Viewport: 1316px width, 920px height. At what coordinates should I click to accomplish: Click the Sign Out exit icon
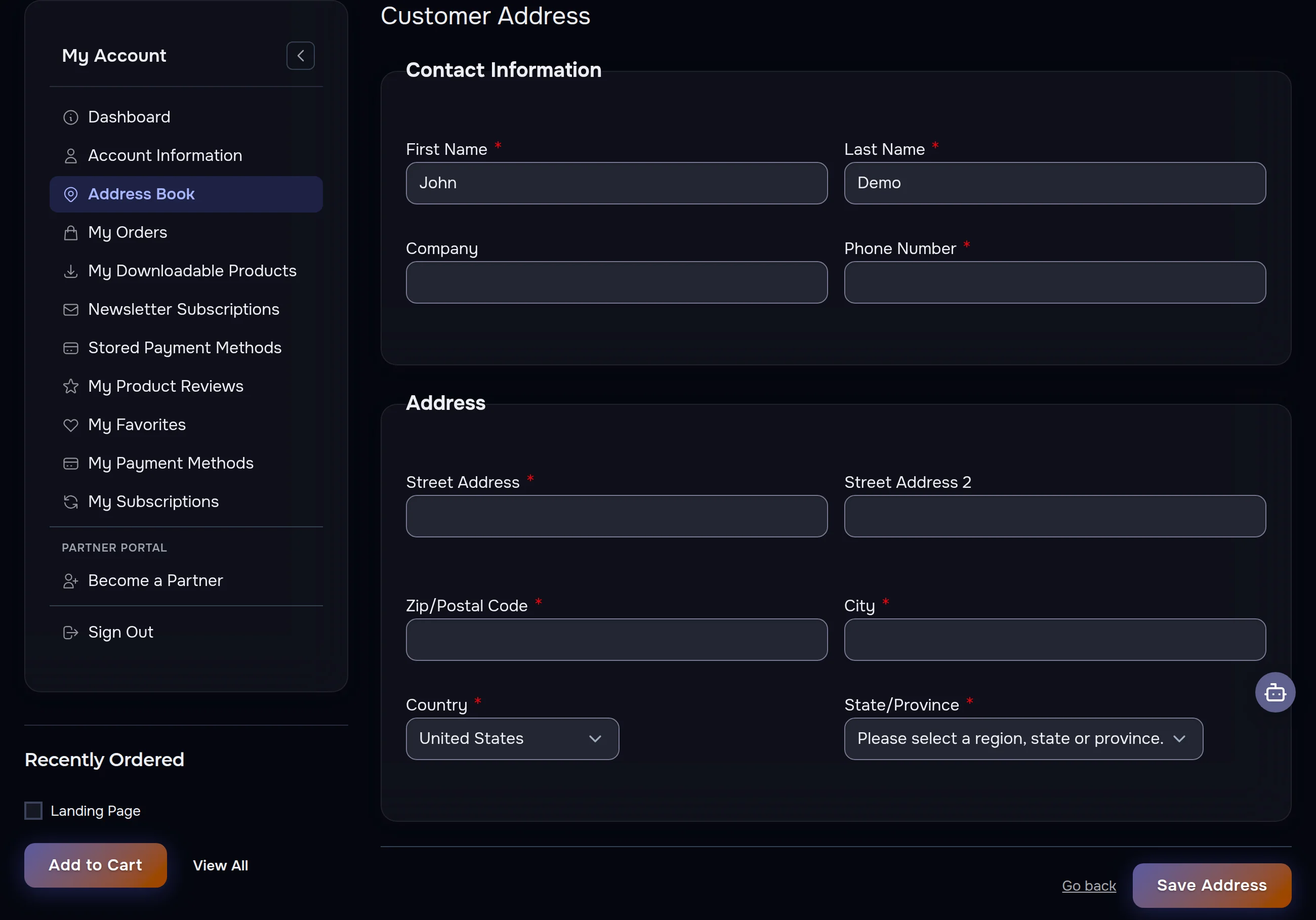pyautogui.click(x=70, y=632)
